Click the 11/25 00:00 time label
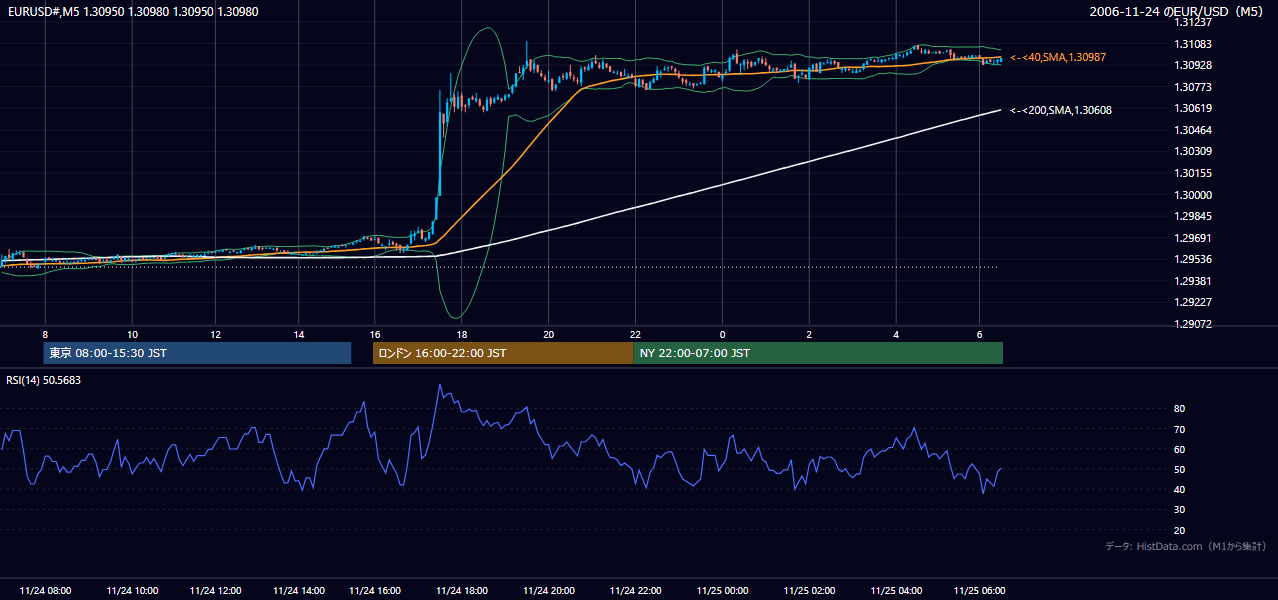This screenshot has height=600, width=1278. (x=722, y=591)
